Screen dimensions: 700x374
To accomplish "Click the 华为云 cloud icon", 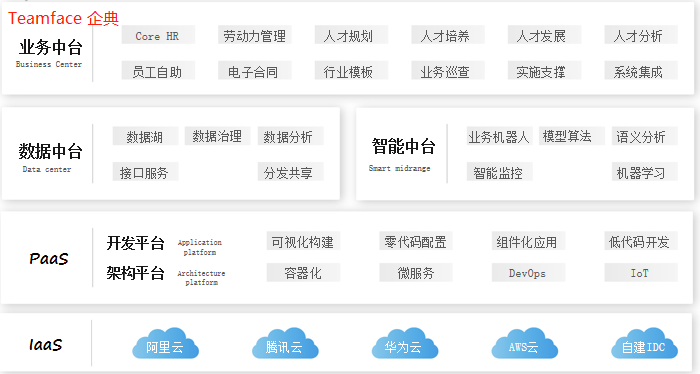I will [405, 344].
